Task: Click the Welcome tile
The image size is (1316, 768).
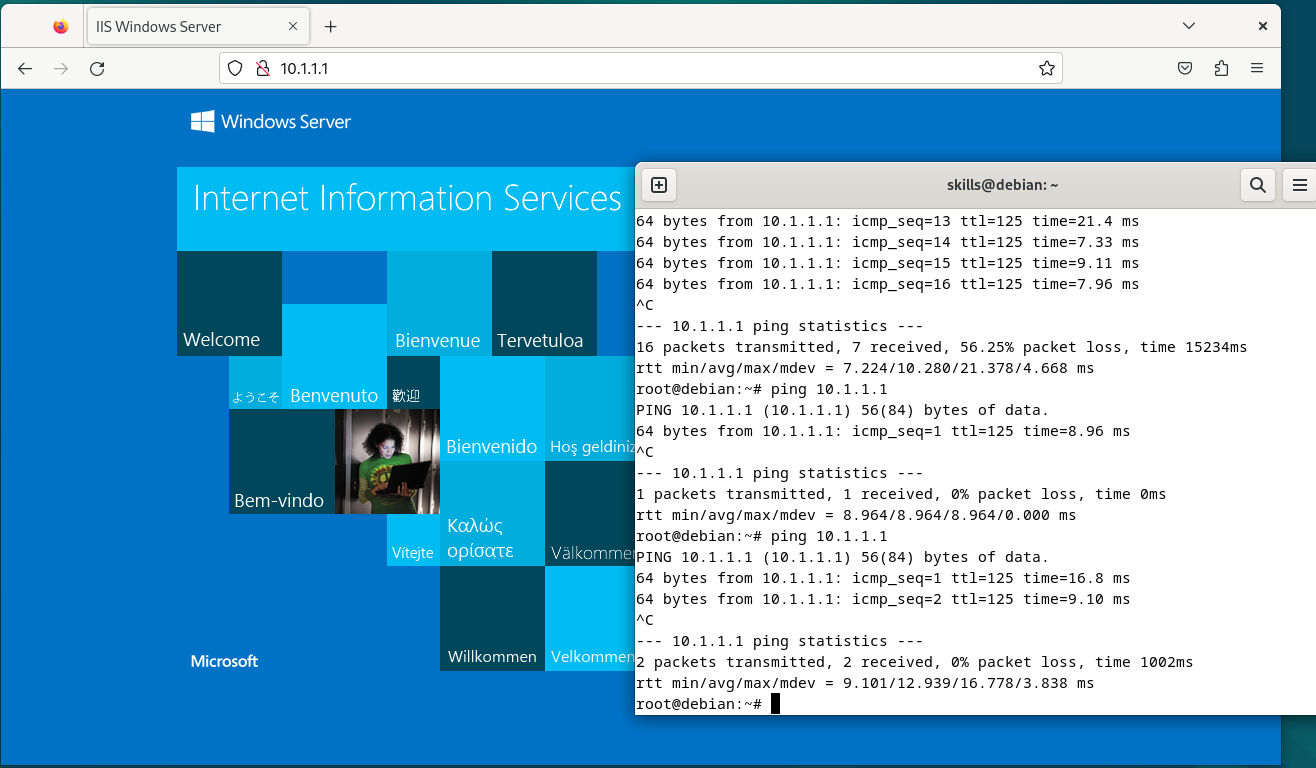Action: (229, 303)
